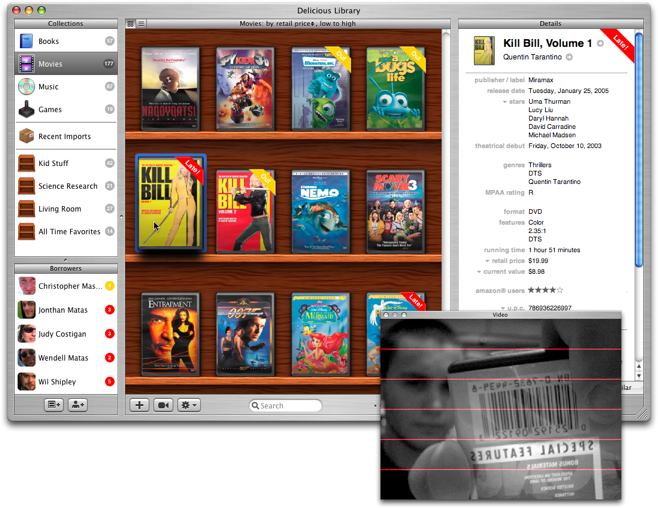Switch to shelf cover view

131,23
